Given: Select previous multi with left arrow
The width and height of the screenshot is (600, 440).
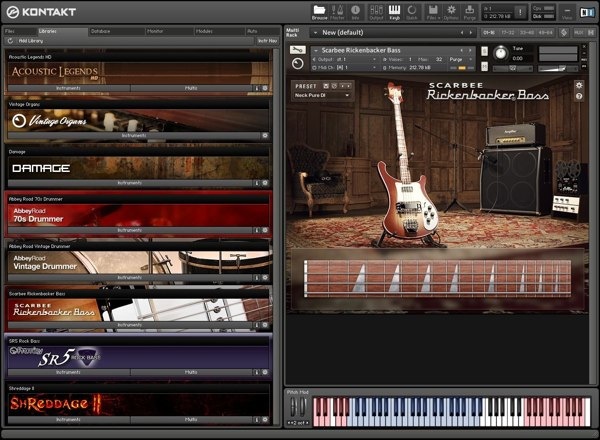Looking at the screenshot, I should 462,33.
